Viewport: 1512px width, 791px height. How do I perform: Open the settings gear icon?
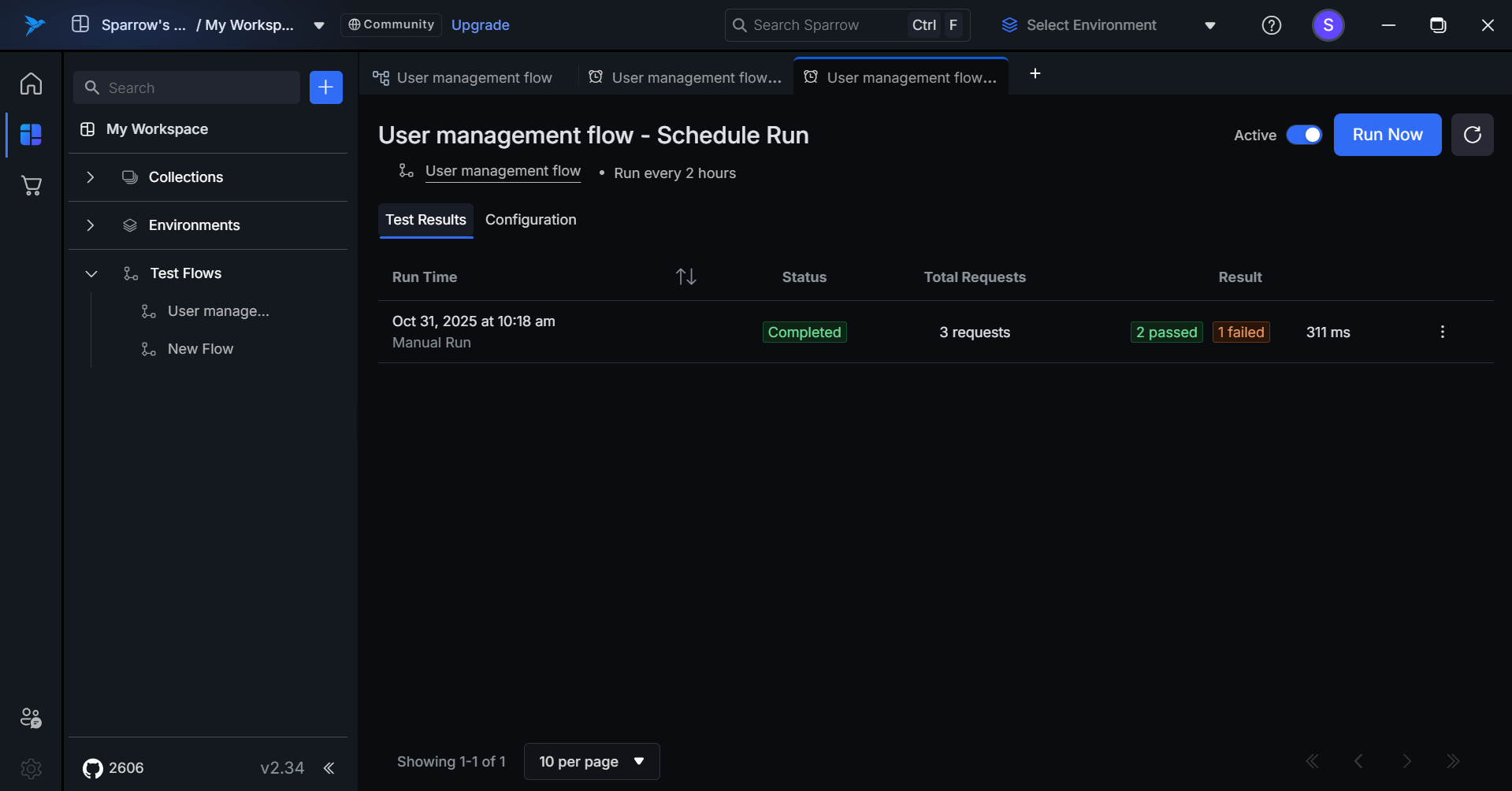pyautogui.click(x=31, y=768)
